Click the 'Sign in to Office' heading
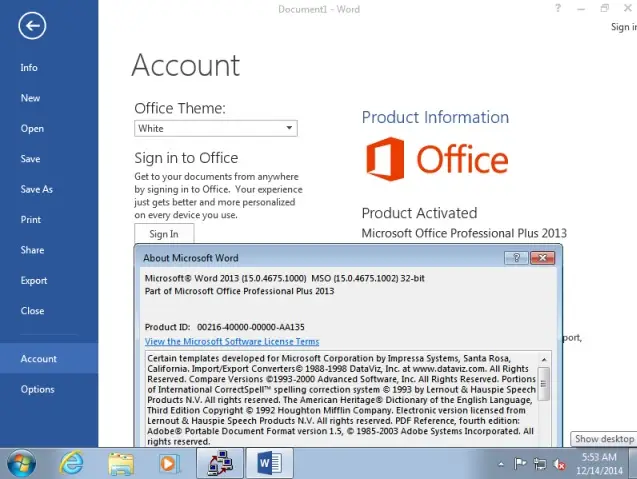 [186, 158]
